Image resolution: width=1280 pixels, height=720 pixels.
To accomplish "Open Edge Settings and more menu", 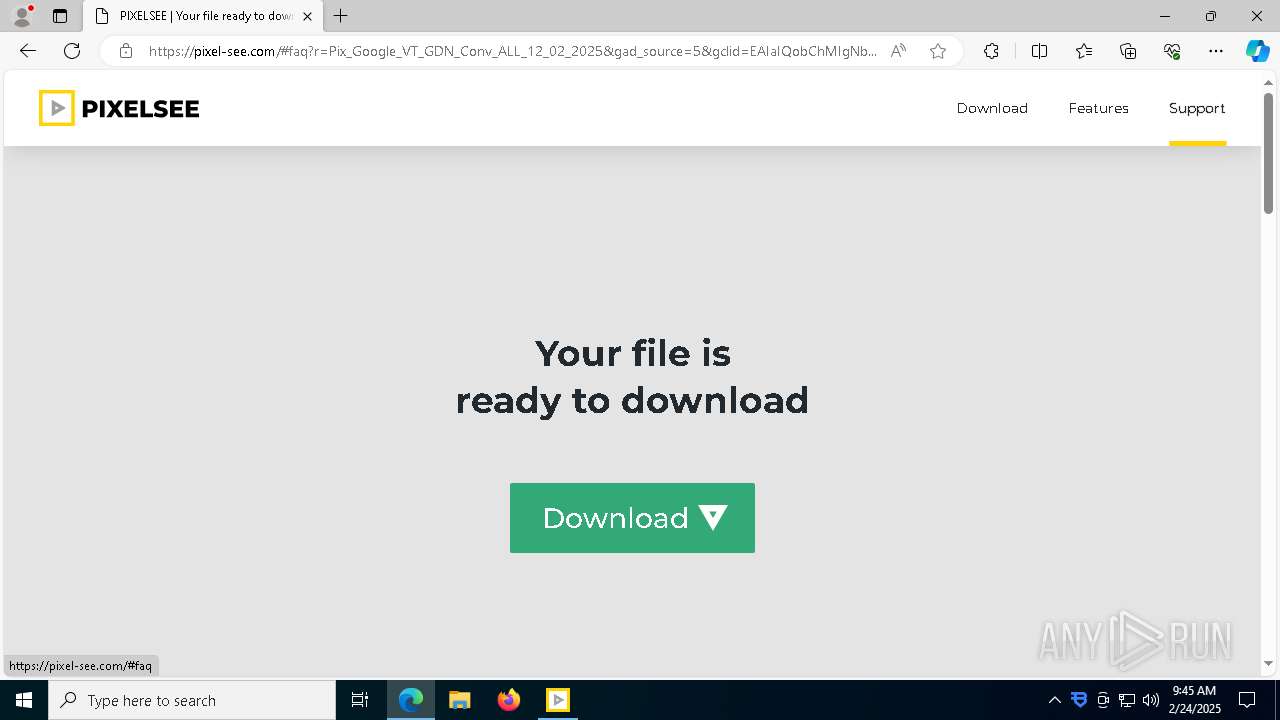I will 1216,51.
